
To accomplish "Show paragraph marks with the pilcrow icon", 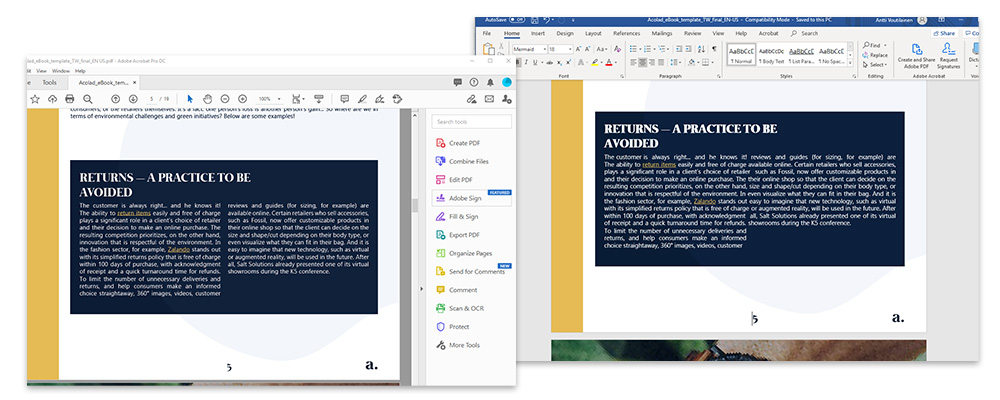I will (714, 48).
